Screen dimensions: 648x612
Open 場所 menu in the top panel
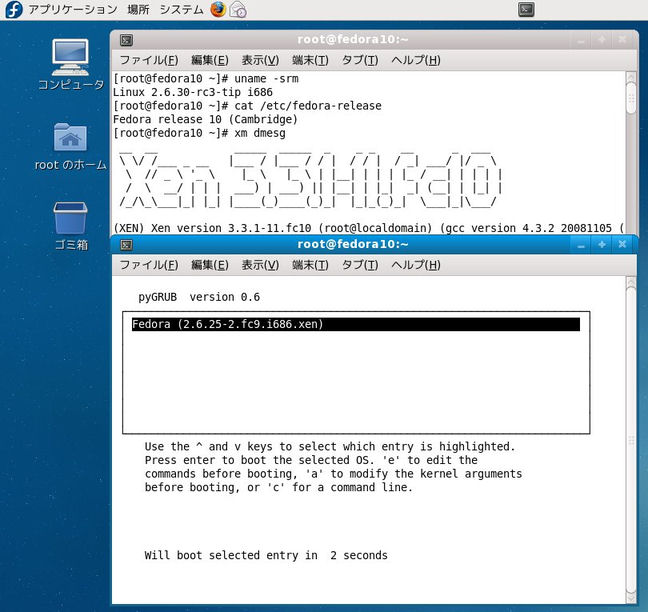point(138,9)
